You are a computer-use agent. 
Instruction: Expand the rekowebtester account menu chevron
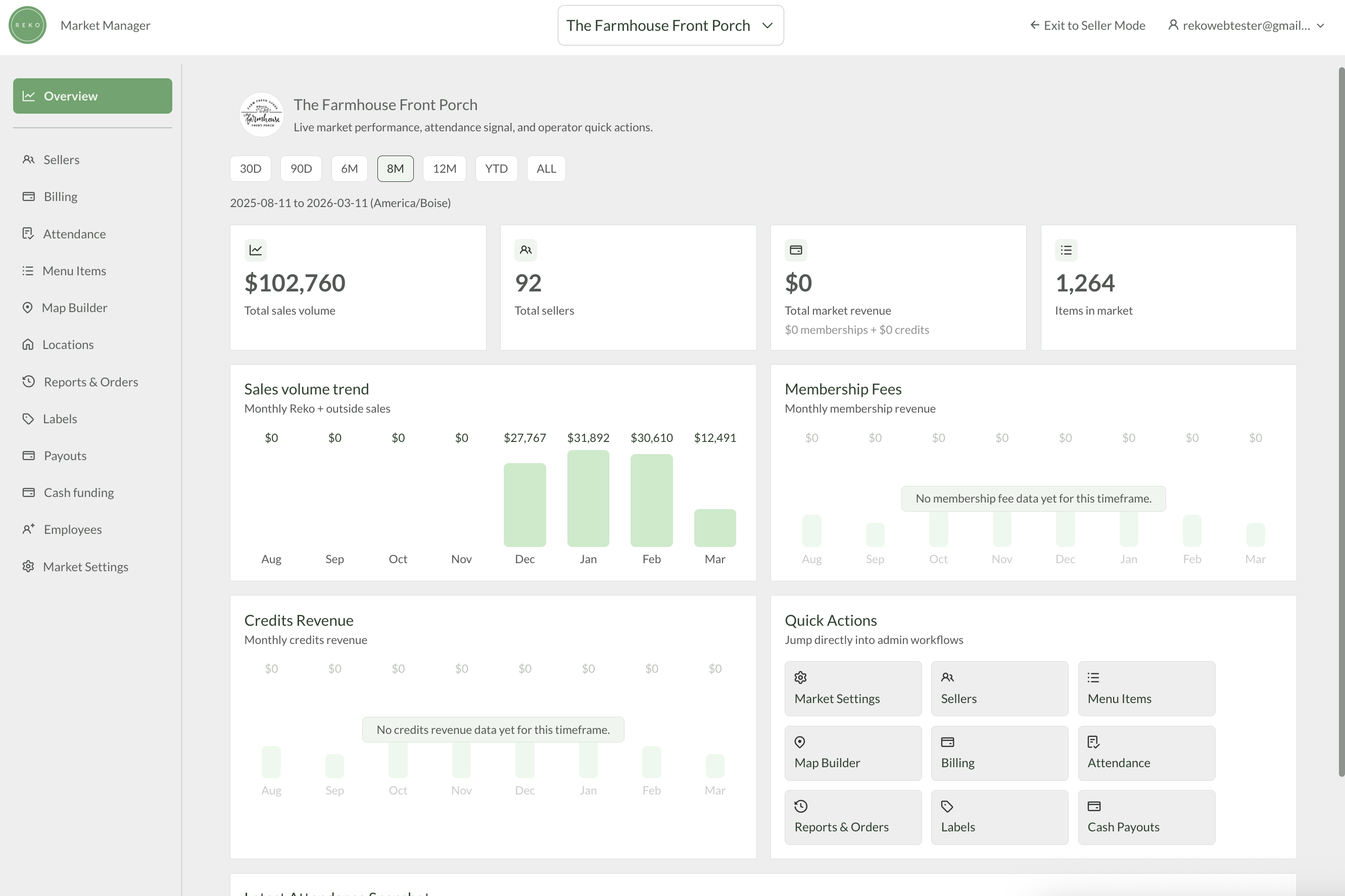pyautogui.click(x=1320, y=26)
